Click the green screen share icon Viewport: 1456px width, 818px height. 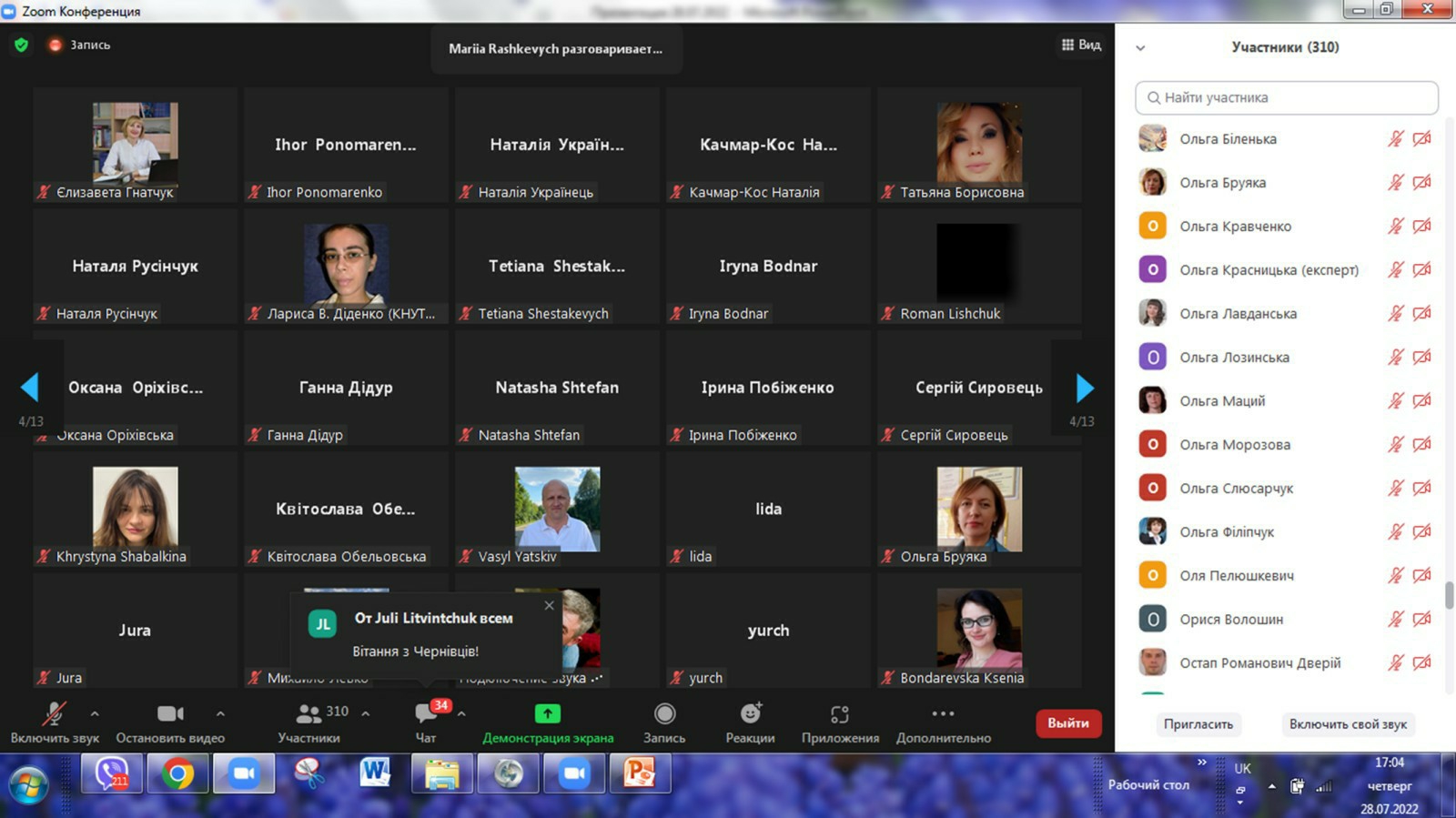point(547,714)
